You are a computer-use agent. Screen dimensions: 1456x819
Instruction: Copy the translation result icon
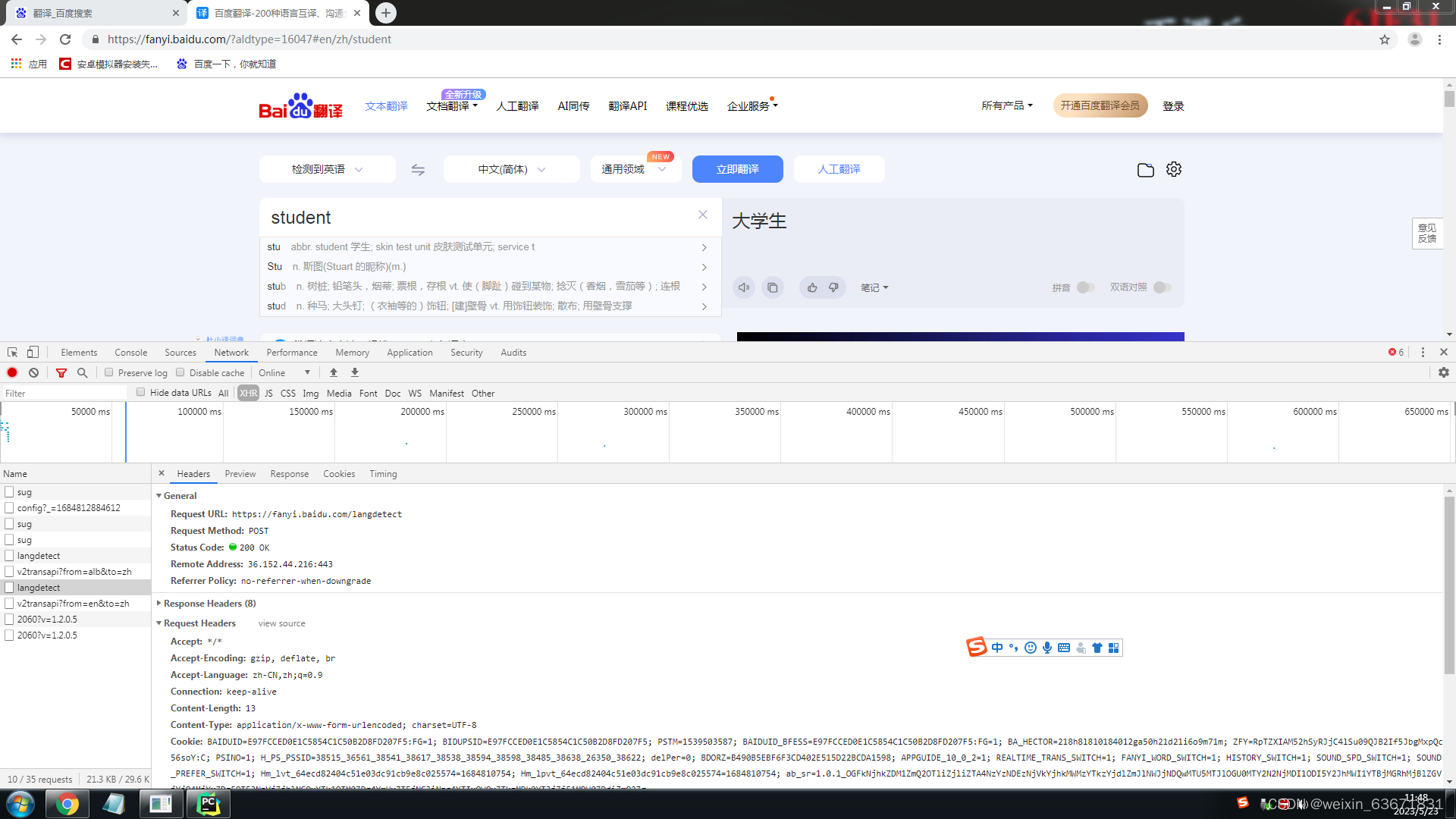772,287
